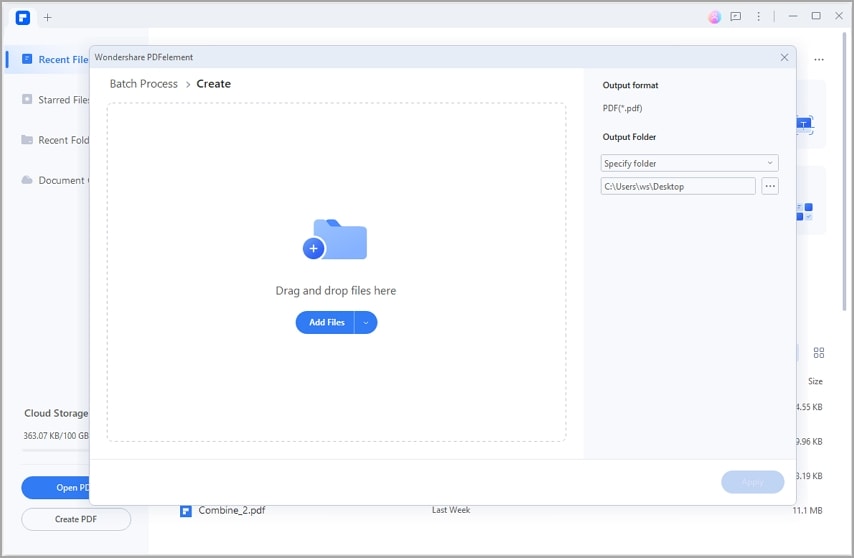
Task: Click the Starred Files star icon
Action: (x=27, y=99)
